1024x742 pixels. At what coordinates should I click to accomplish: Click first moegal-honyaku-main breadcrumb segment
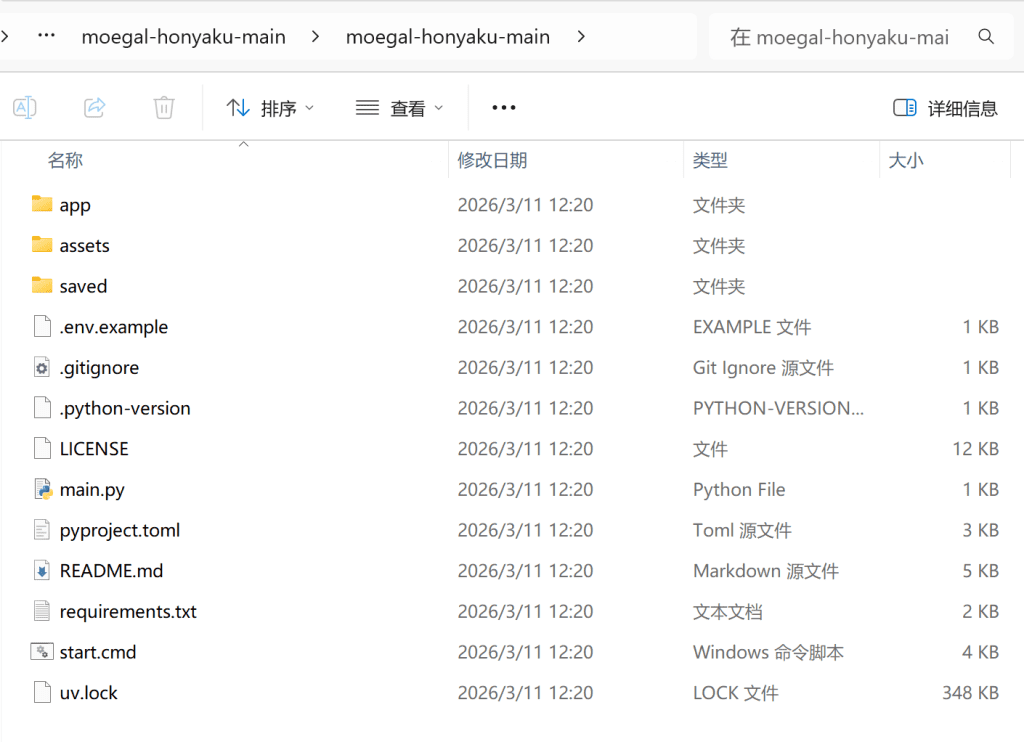coord(183,37)
